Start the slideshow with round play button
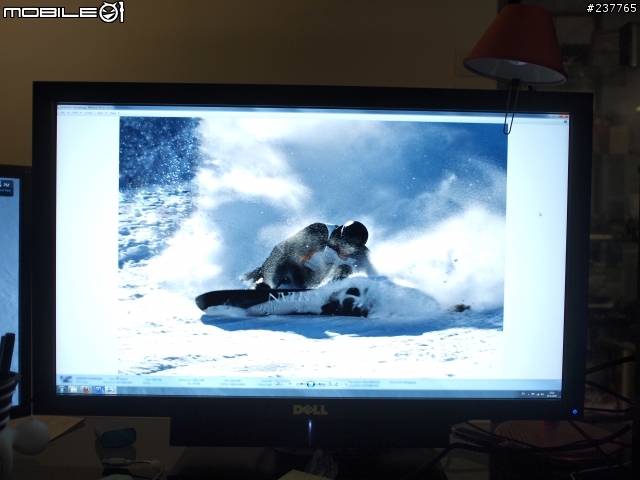Viewport: 640px width, 480px height. coord(311,384)
